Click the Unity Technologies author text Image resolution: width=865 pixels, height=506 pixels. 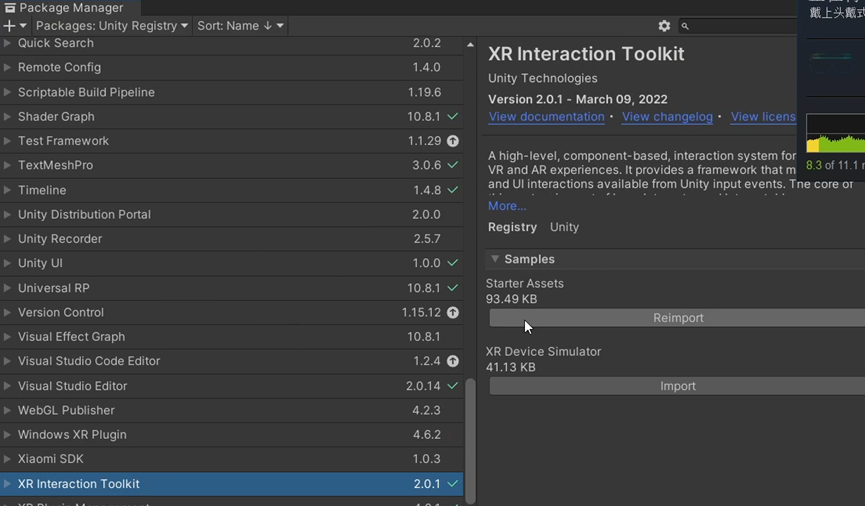[x=542, y=78]
